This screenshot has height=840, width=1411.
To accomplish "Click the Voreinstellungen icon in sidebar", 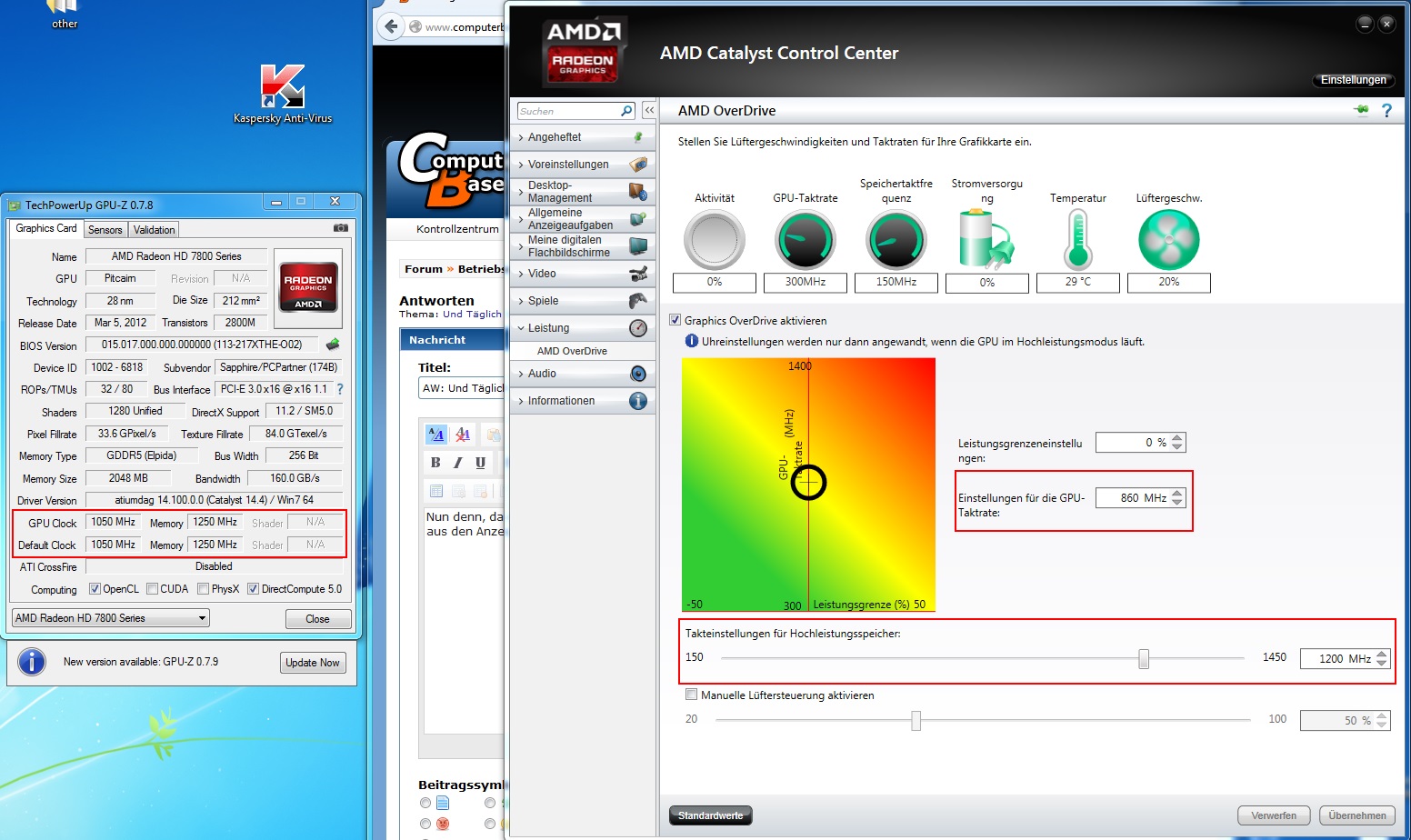I will (638, 165).
